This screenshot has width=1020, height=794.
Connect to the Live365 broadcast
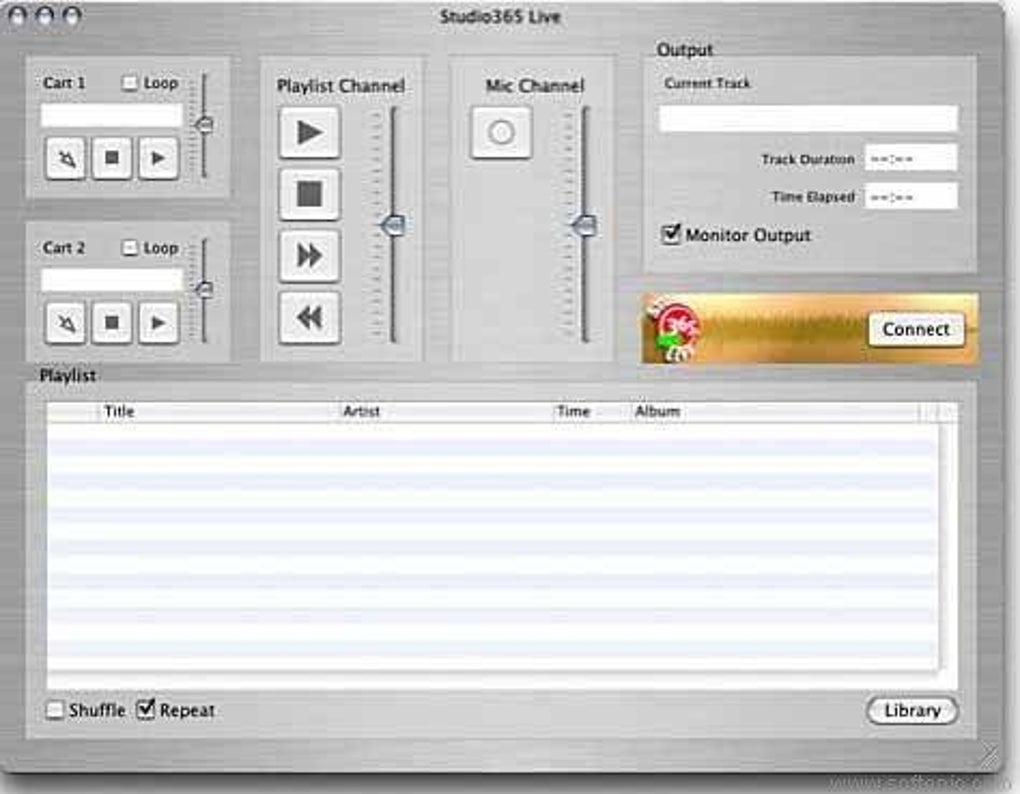916,330
